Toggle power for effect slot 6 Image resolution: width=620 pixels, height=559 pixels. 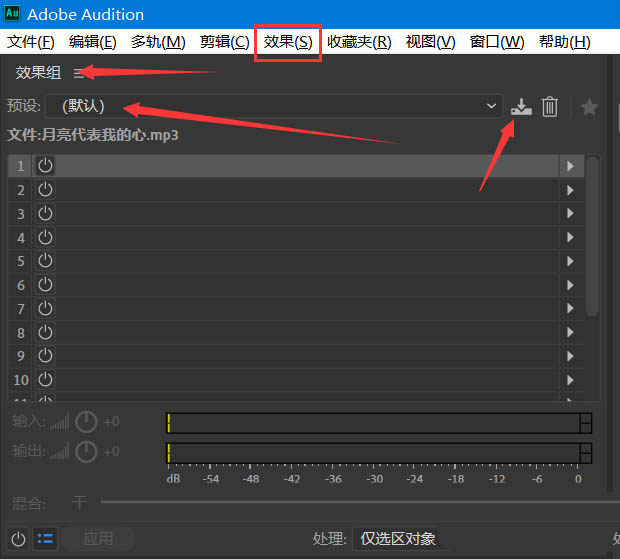[x=45, y=285]
